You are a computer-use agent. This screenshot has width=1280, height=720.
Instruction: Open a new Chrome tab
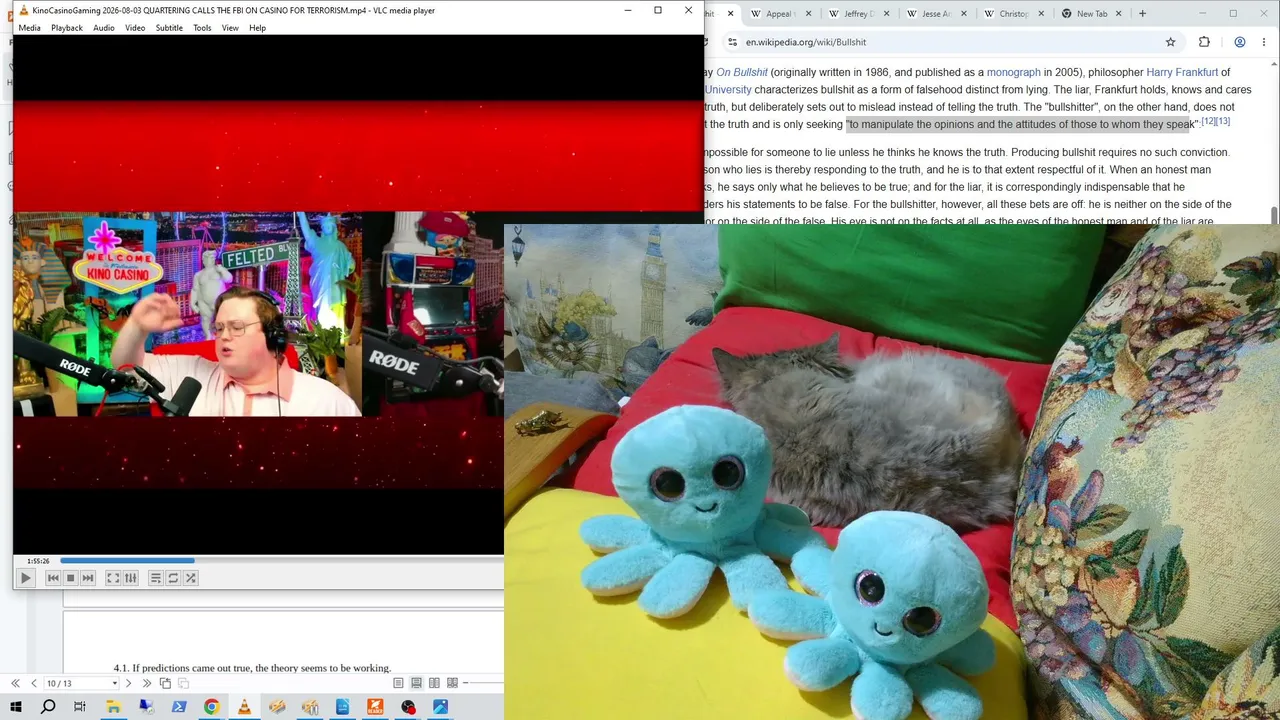tap(1142, 14)
